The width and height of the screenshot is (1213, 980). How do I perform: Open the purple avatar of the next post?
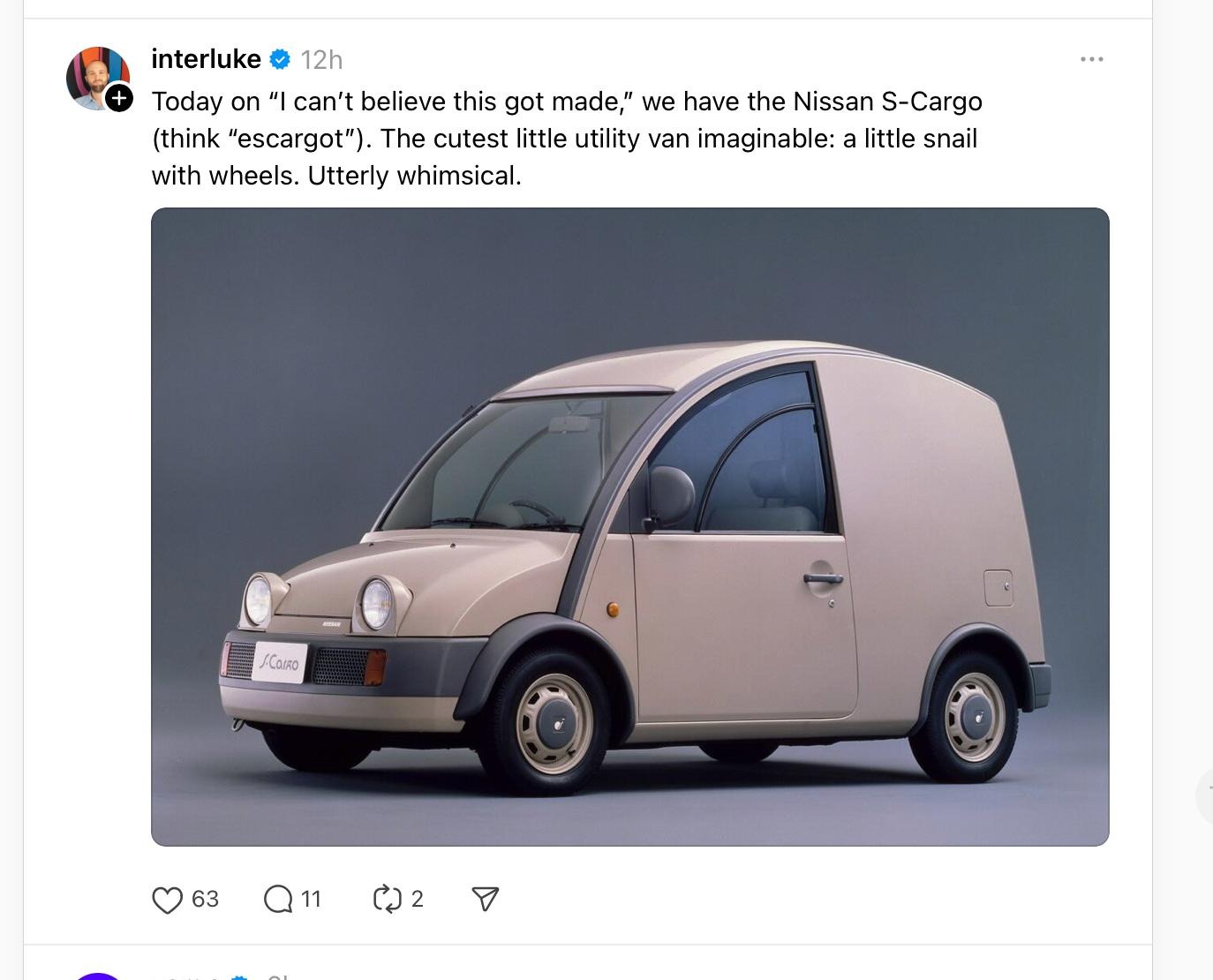[x=97, y=976]
